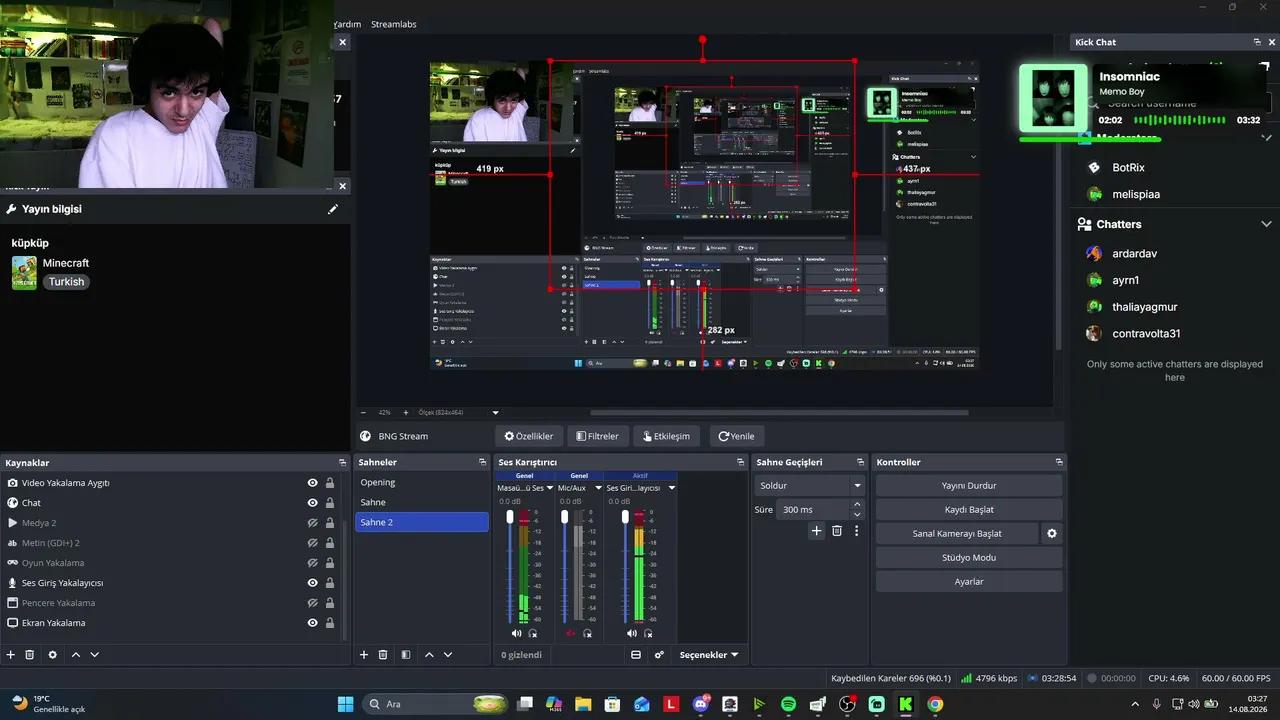Collapse the Moderators list chevron
Image resolution: width=1280 pixels, height=720 pixels.
click(1267, 138)
